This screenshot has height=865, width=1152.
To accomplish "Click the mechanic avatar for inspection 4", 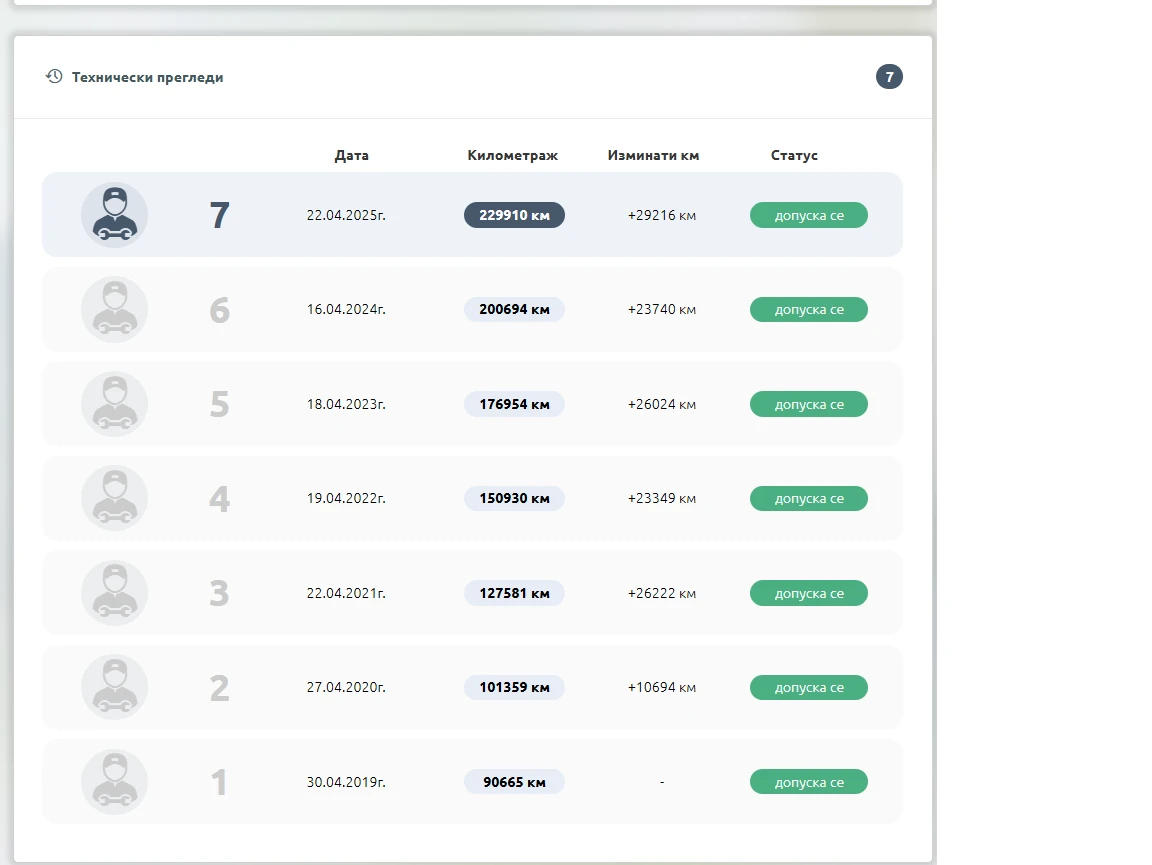I will 114,498.
